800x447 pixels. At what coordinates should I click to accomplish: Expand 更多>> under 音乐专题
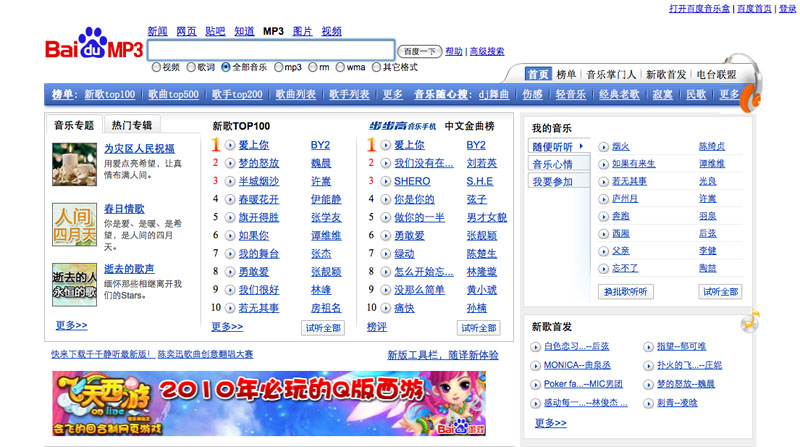point(71,325)
